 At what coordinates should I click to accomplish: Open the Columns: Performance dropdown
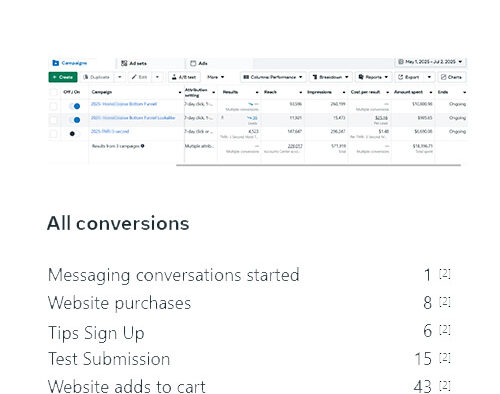click(273, 77)
